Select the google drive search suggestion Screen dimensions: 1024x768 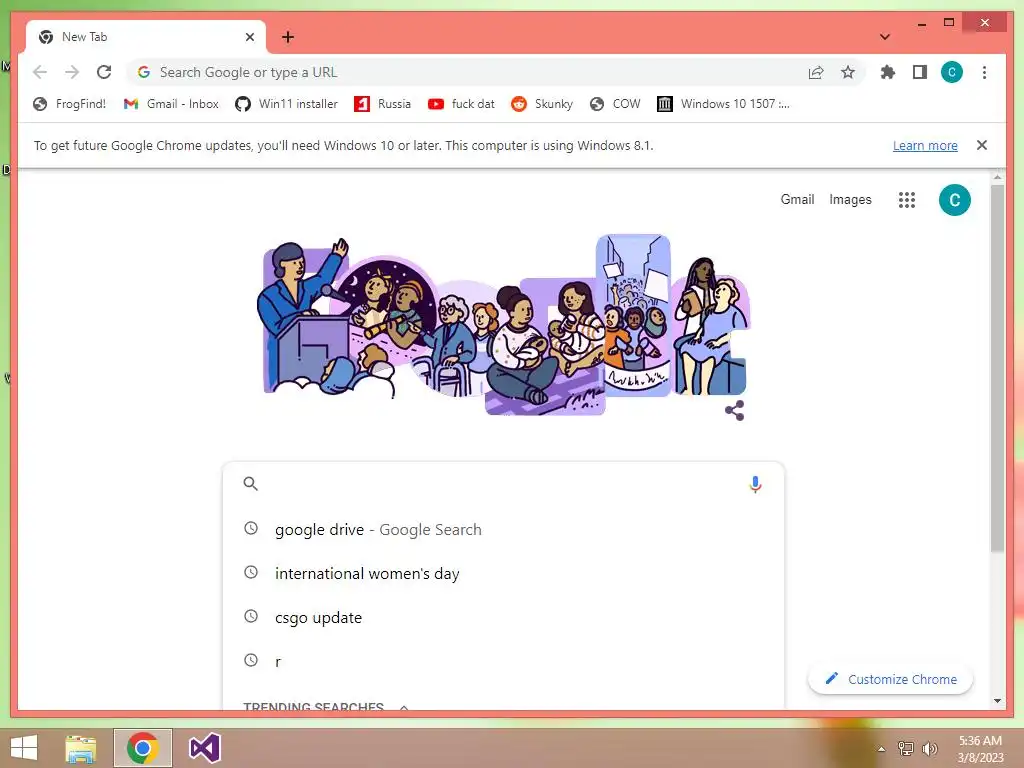click(503, 529)
